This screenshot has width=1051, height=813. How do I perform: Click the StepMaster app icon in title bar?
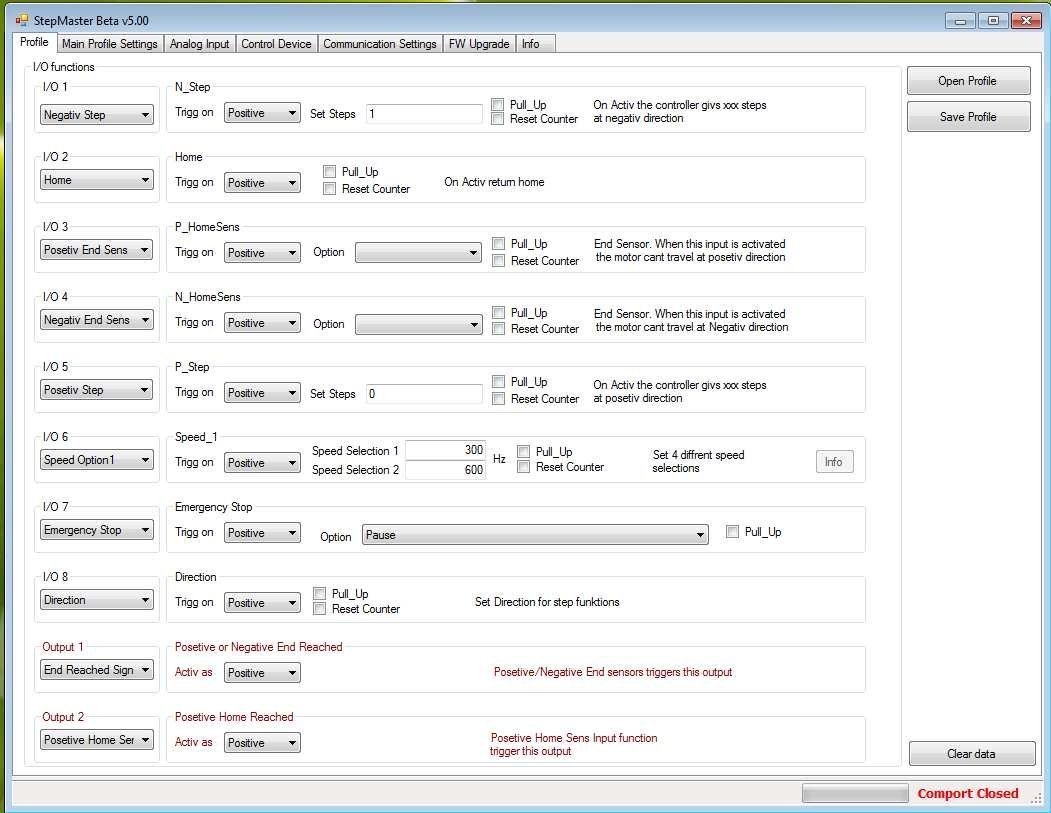[21, 20]
